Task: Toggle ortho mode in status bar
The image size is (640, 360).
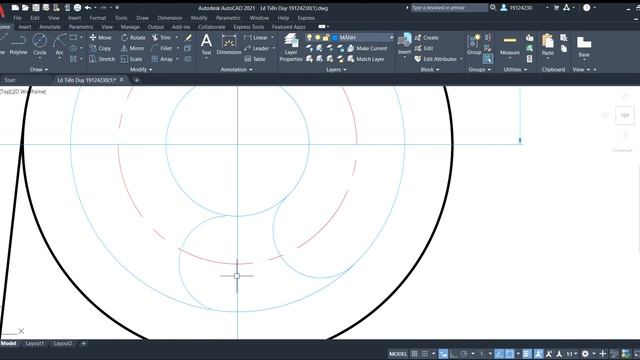Action: point(454,354)
